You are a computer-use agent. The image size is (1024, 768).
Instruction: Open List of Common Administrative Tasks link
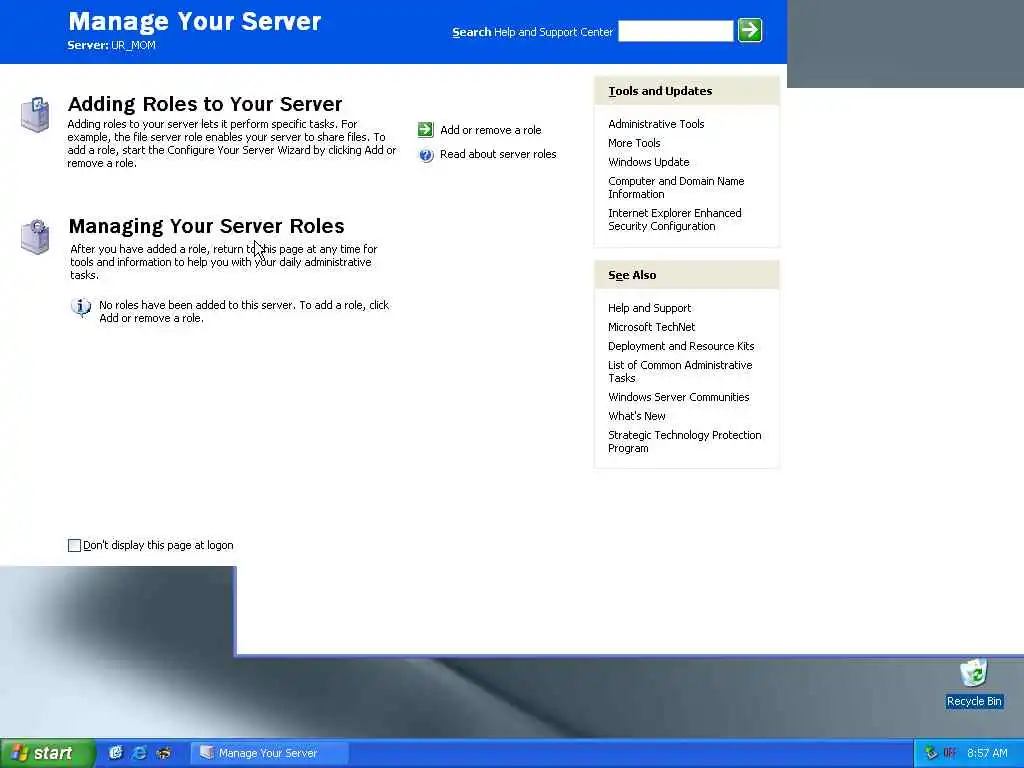click(x=680, y=372)
